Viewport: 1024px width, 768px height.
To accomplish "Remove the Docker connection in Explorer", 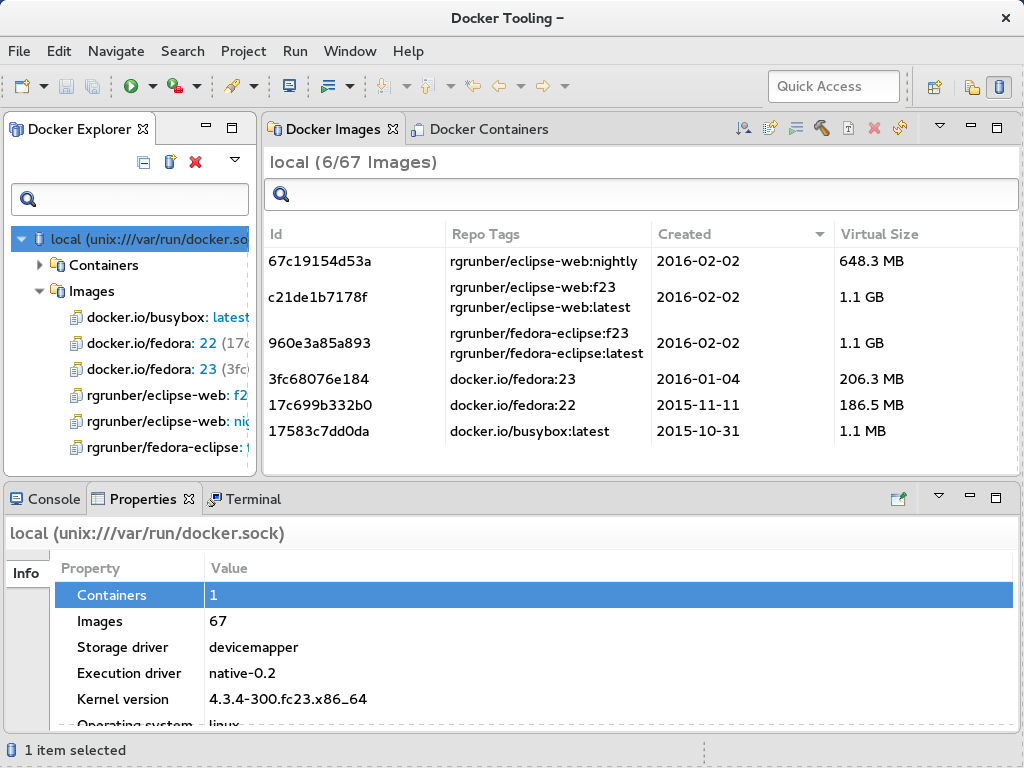I will 195,162.
